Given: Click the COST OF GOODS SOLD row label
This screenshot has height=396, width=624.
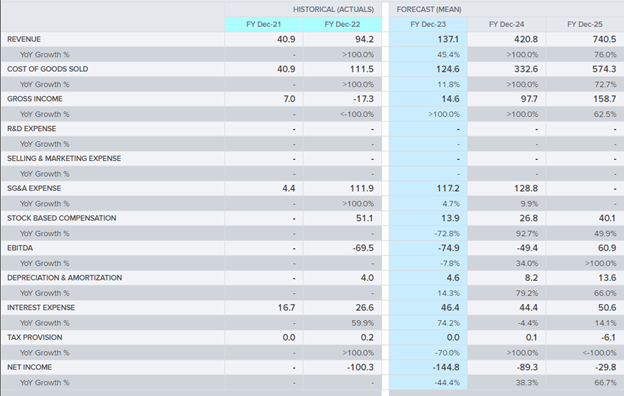Looking at the screenshot, I should coord(47,69).
